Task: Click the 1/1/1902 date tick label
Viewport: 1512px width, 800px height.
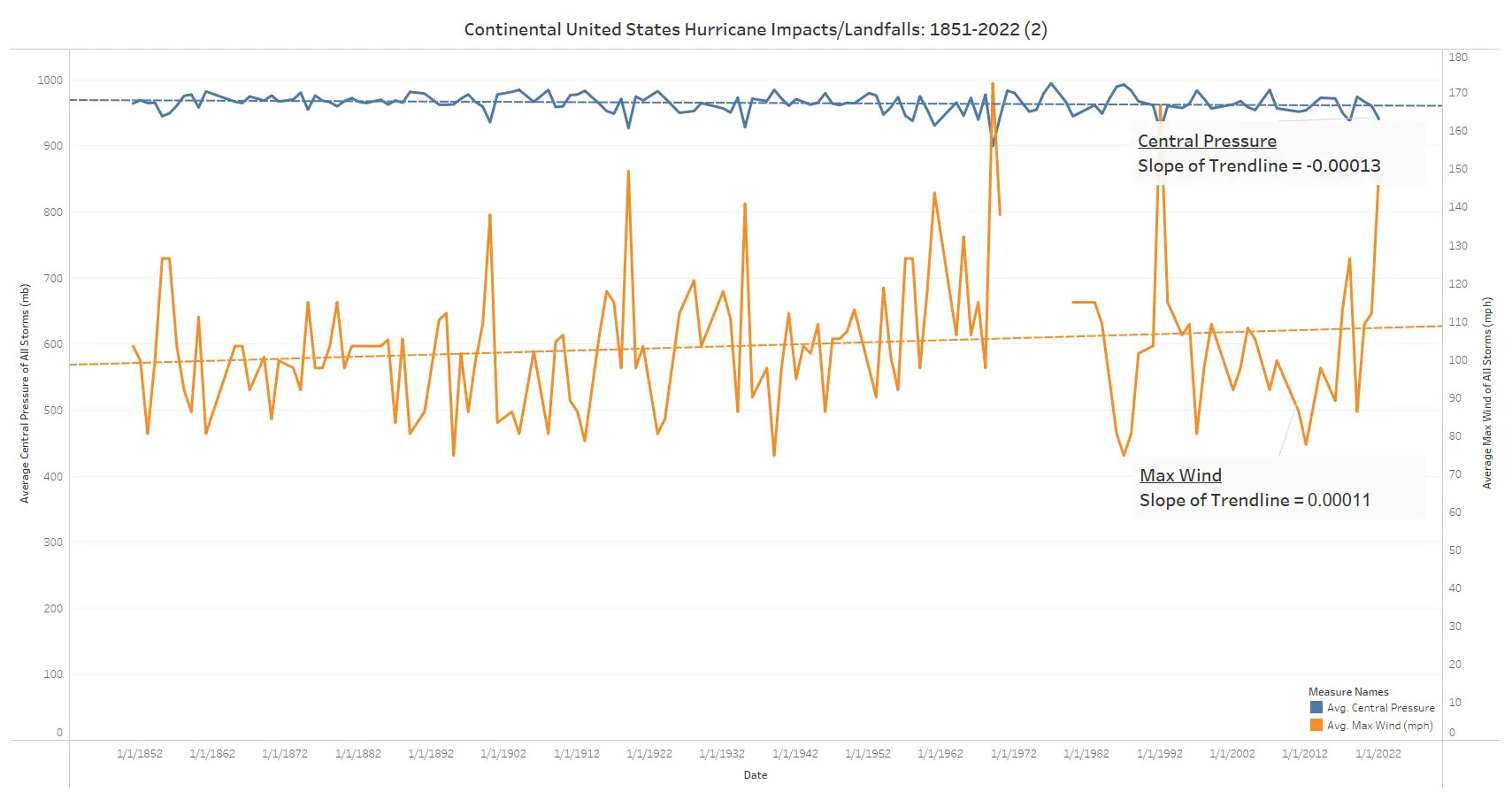Action: pyautogui.click(x=503, y=754)
